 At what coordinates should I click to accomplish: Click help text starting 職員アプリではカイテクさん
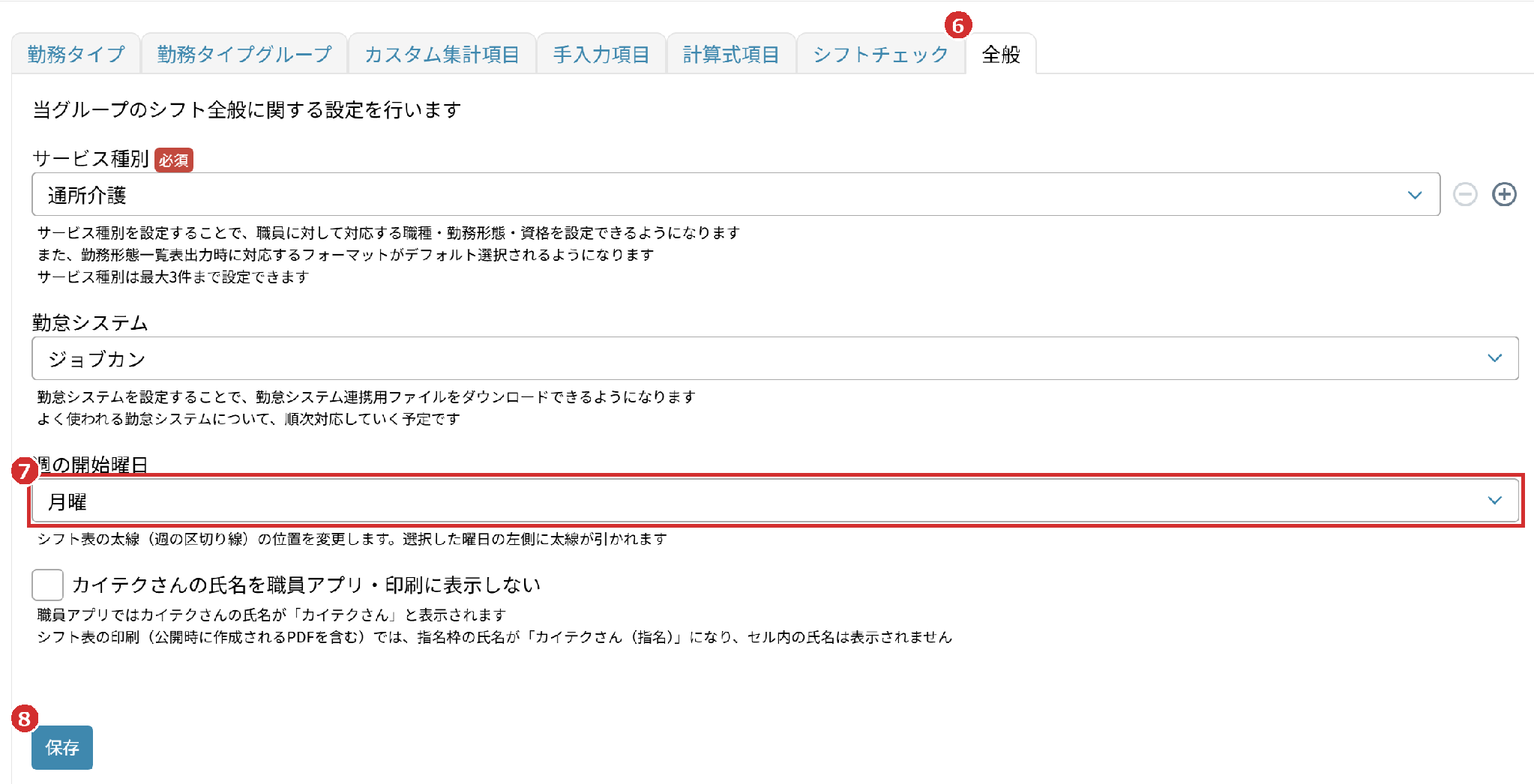pos(272,615)
